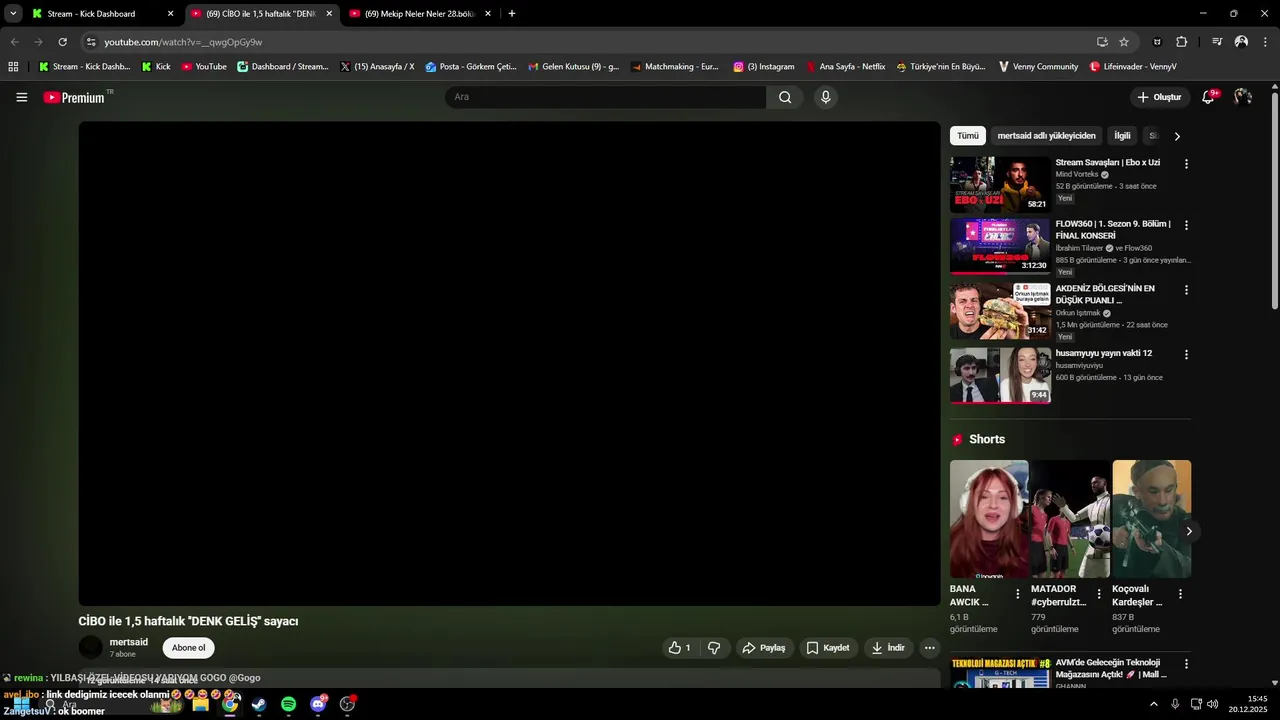Open options for MATADOR short
Image resolution: width=1280 pixels, height=720 pixels.
pos(1099,594)
